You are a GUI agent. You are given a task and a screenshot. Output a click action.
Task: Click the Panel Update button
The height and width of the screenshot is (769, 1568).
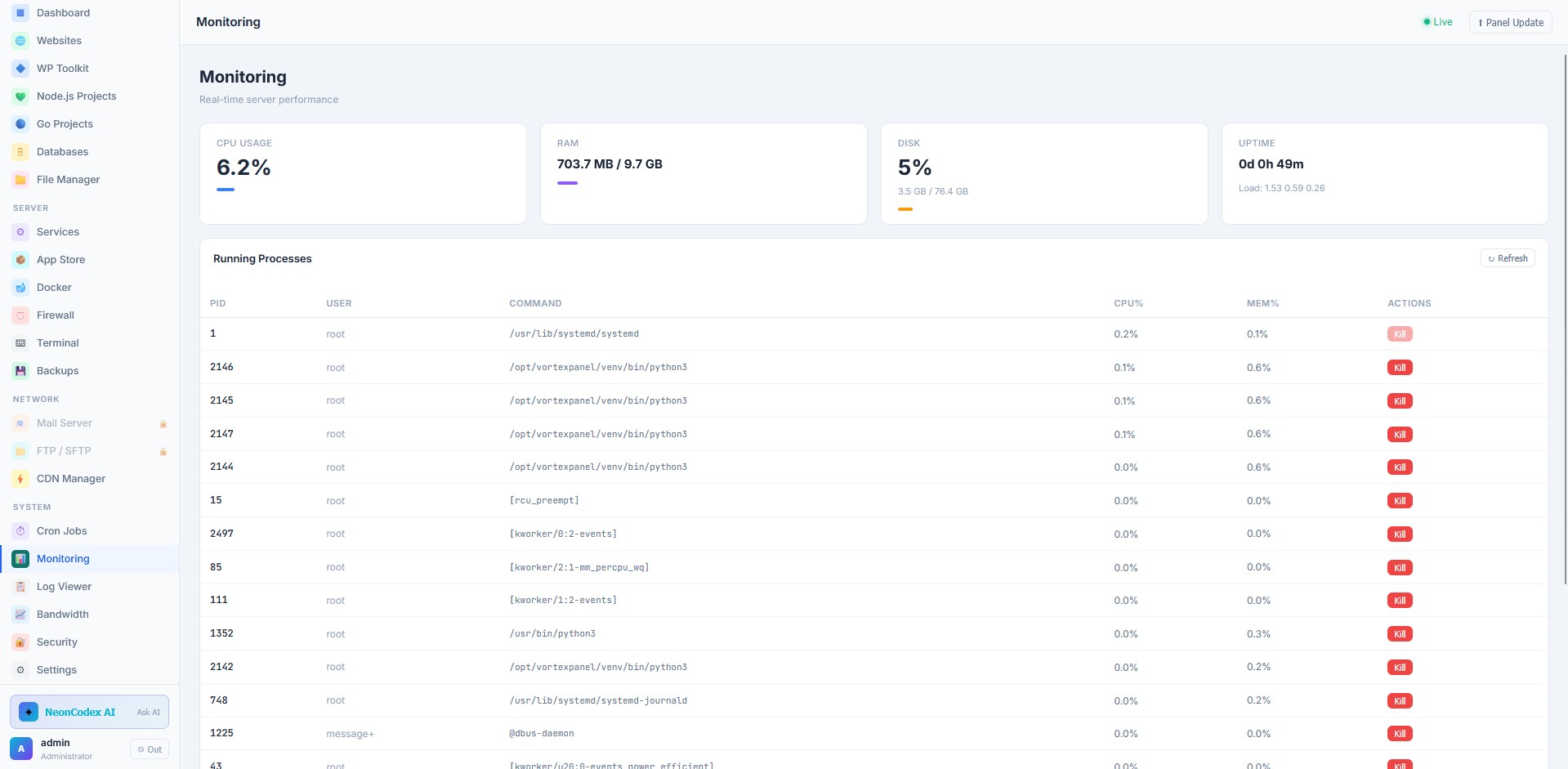tap(1510, 22)
